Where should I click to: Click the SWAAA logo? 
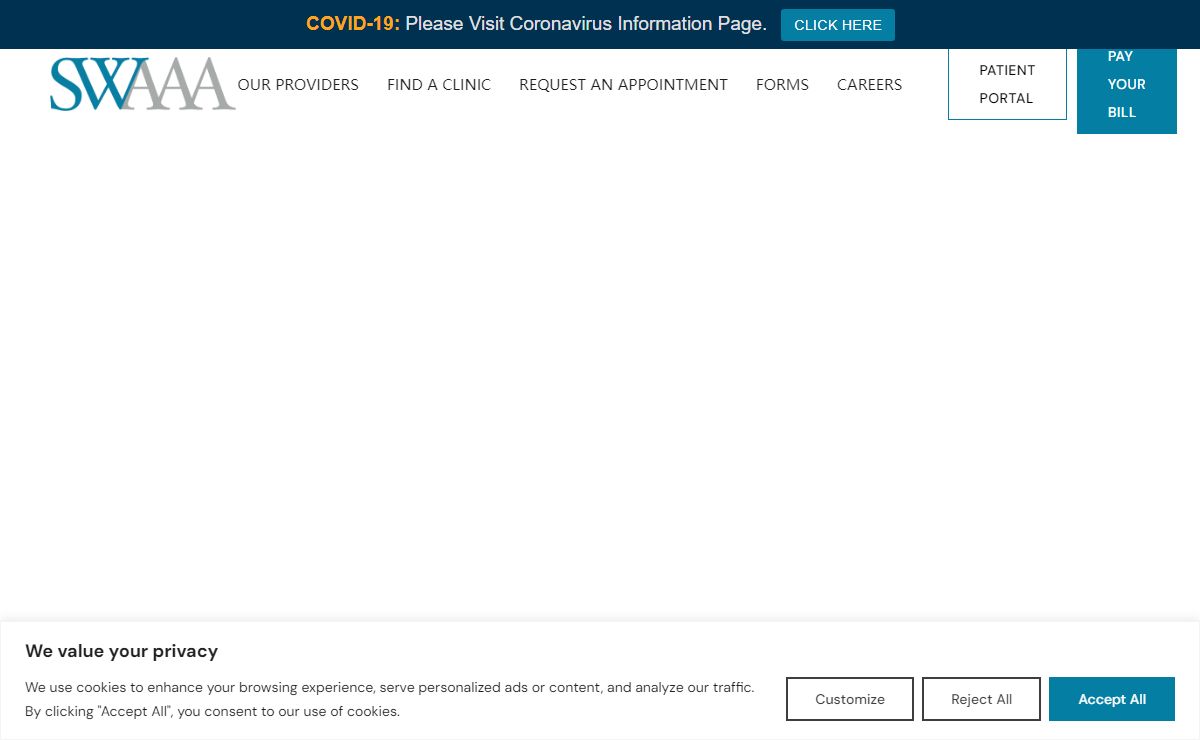(x=142, y=84)
